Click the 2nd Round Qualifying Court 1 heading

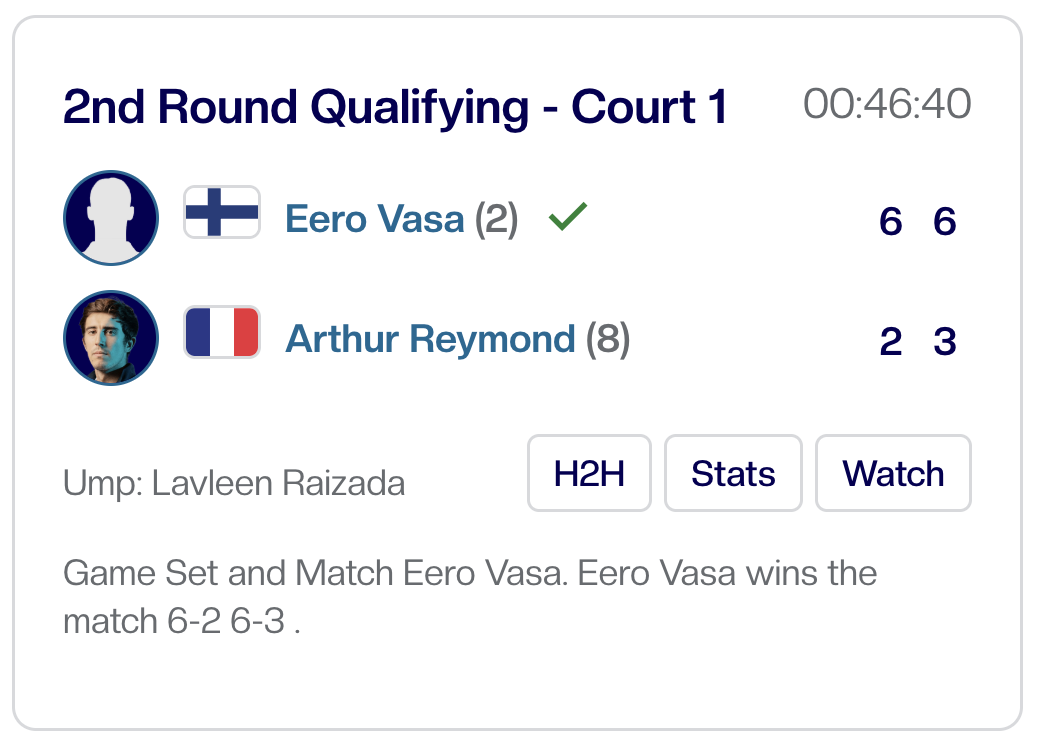pos(396,107)
